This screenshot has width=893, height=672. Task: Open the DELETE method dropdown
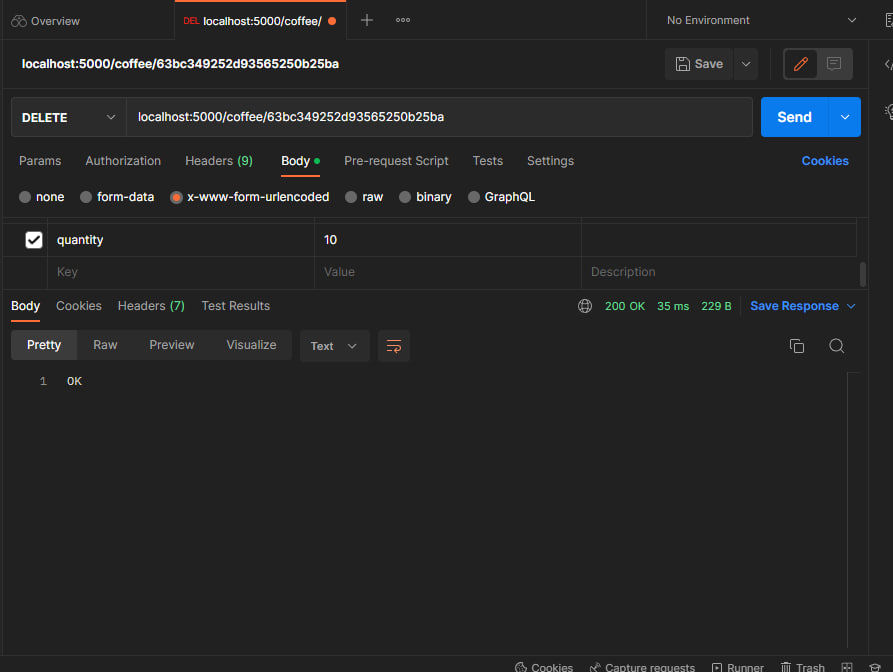(x=67, y=117)
